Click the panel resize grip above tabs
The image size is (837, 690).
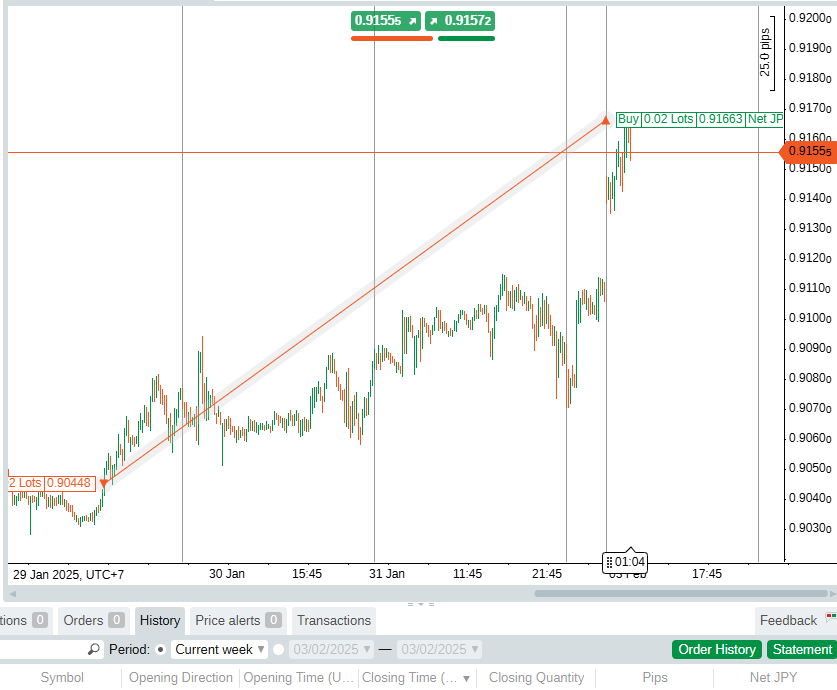419,604
